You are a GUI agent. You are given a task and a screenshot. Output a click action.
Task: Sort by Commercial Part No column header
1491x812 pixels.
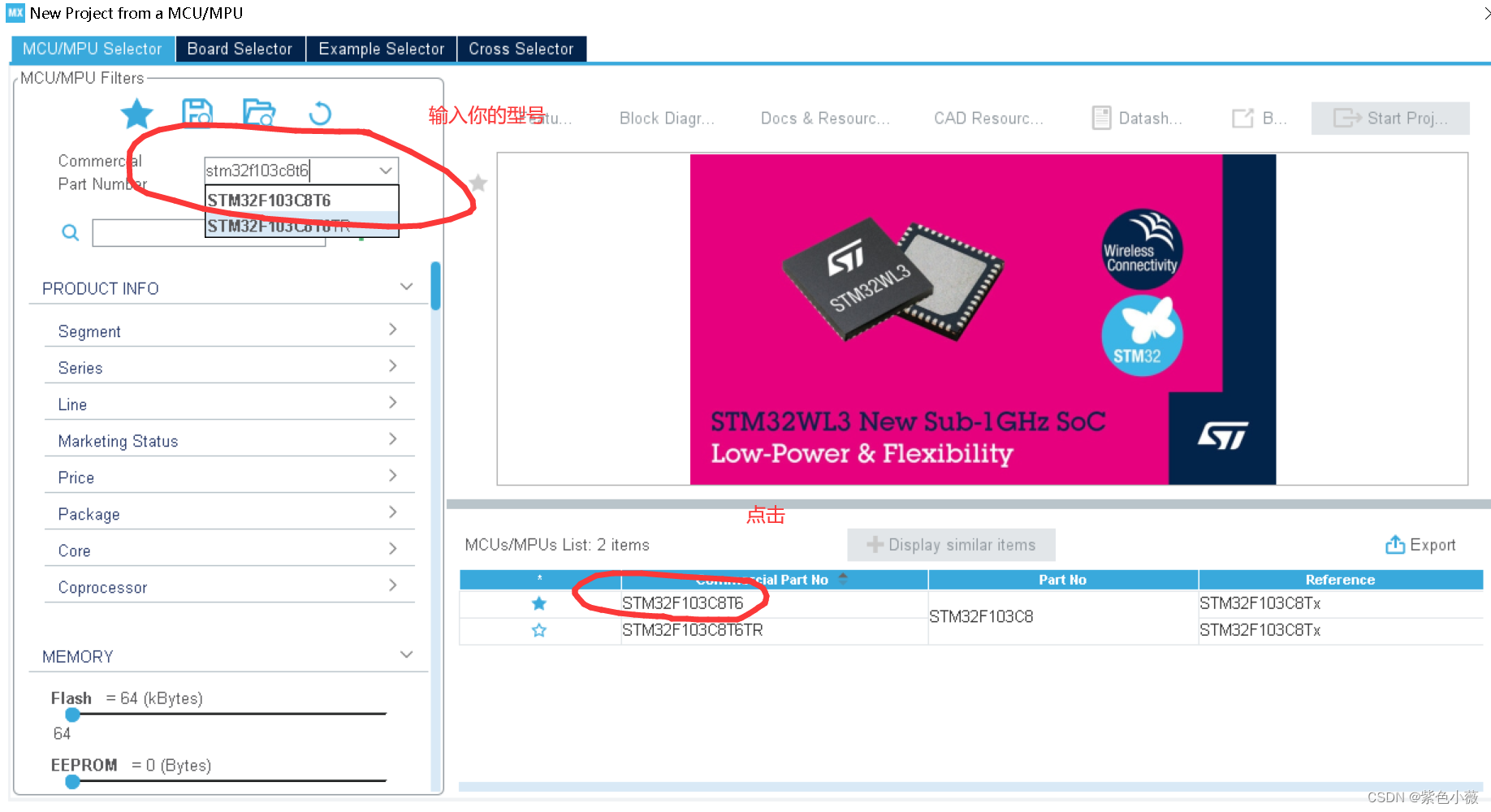[775, 580]
